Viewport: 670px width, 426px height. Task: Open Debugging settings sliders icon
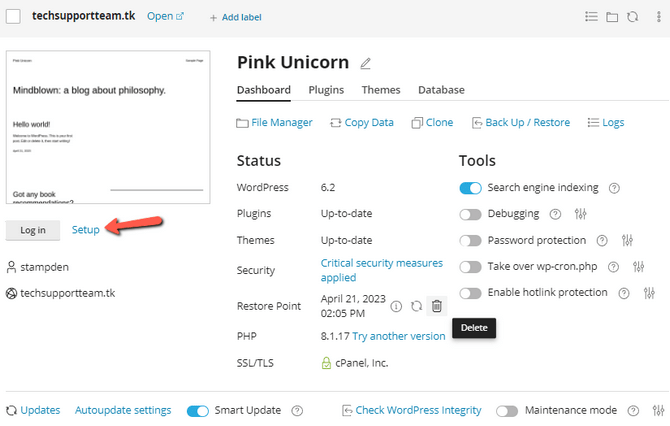pyautogui.click(x=581, y=214)
